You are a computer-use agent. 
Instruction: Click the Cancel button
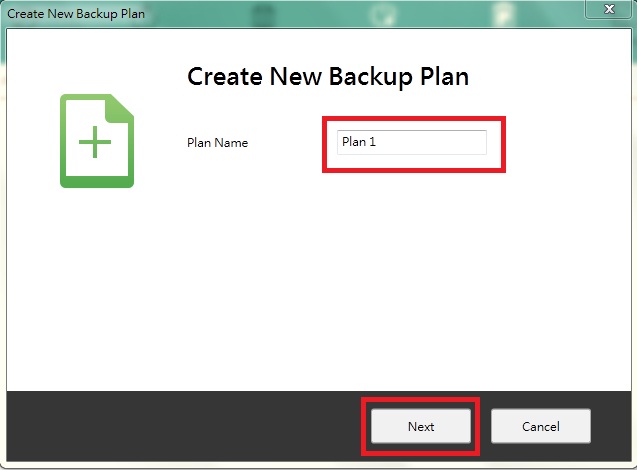pos(541,426)
